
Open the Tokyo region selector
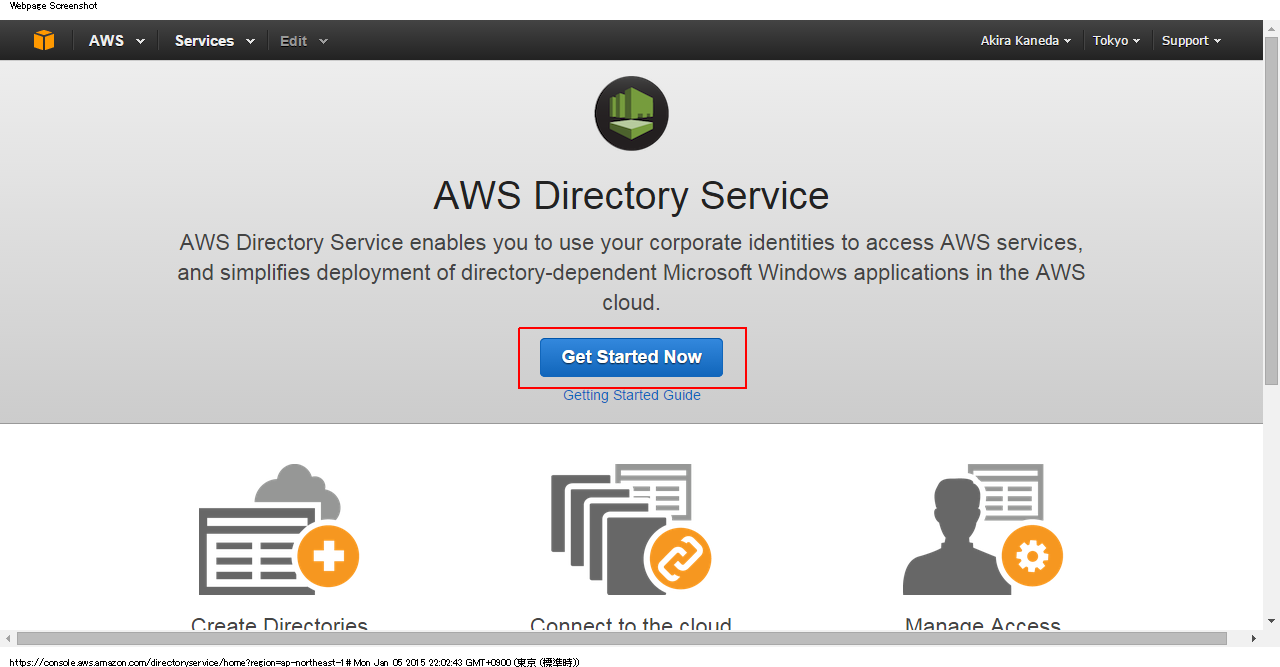pyautogui.click(x=1116, y=41)
